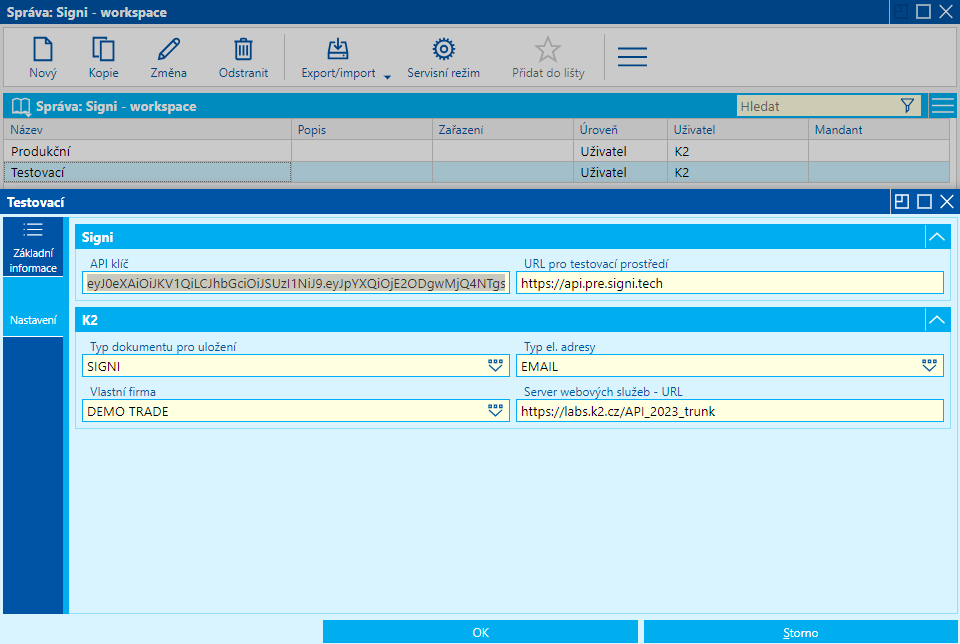Screen dimensions: 960x644
Task: Click into the API klíč field
Action: (x=296, y=283)
